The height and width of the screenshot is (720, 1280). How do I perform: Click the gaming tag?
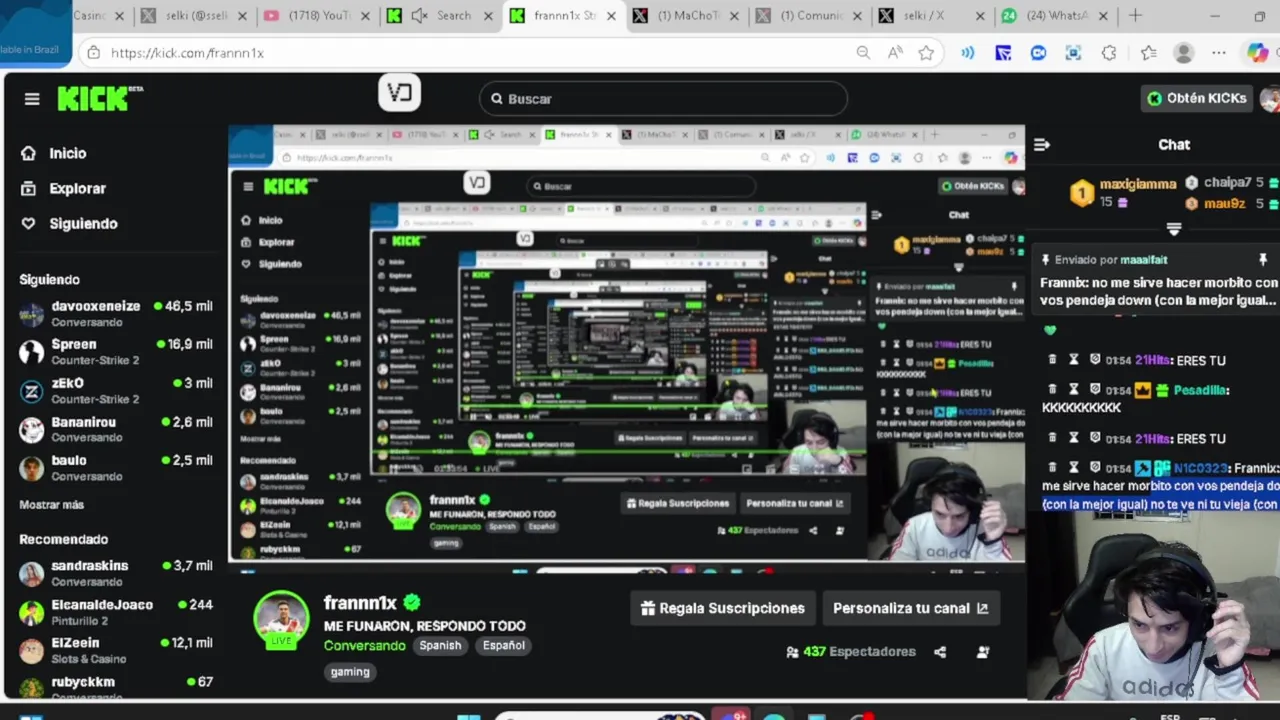pyautogui.click(x=350, y=672)
